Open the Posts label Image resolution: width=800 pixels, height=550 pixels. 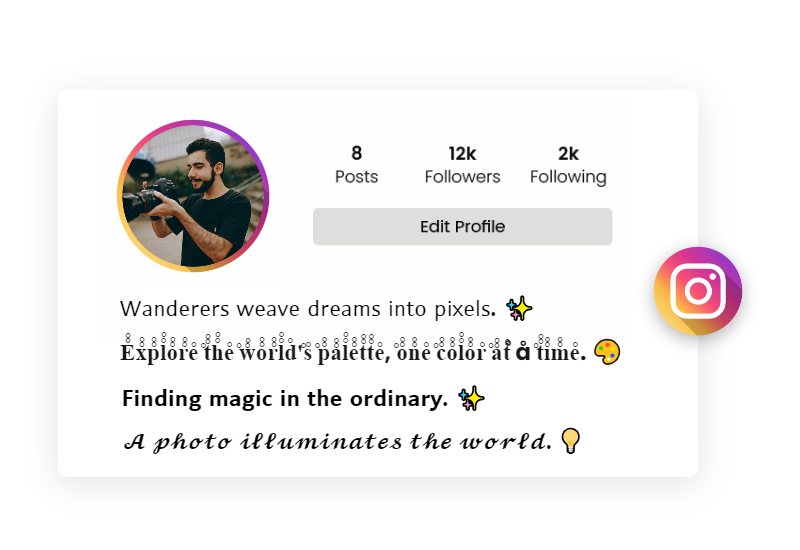[x=356, y=177]
